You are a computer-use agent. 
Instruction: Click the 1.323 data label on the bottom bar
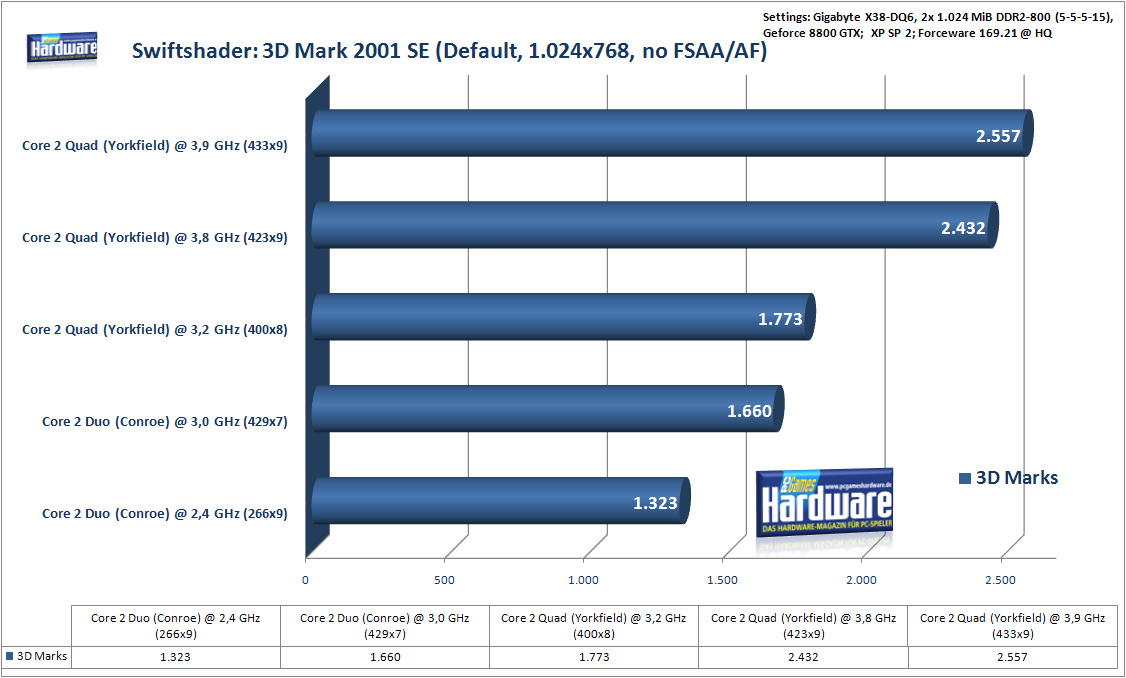click(655, 503)
